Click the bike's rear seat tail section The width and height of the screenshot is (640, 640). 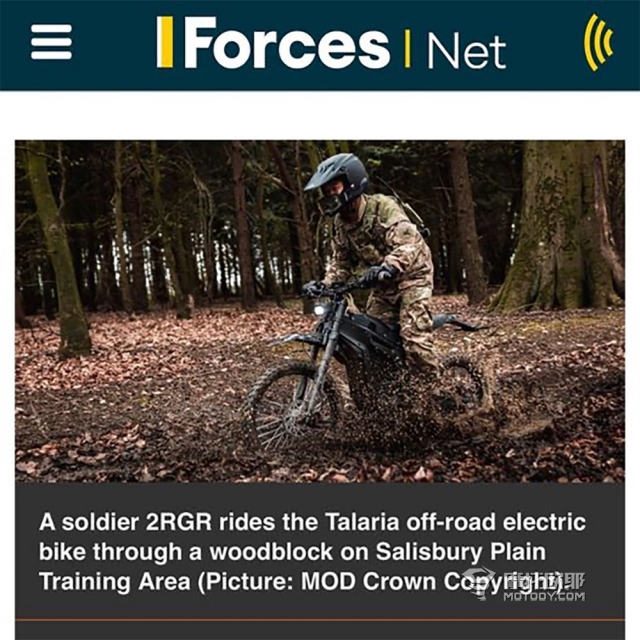tap(457, 321)
